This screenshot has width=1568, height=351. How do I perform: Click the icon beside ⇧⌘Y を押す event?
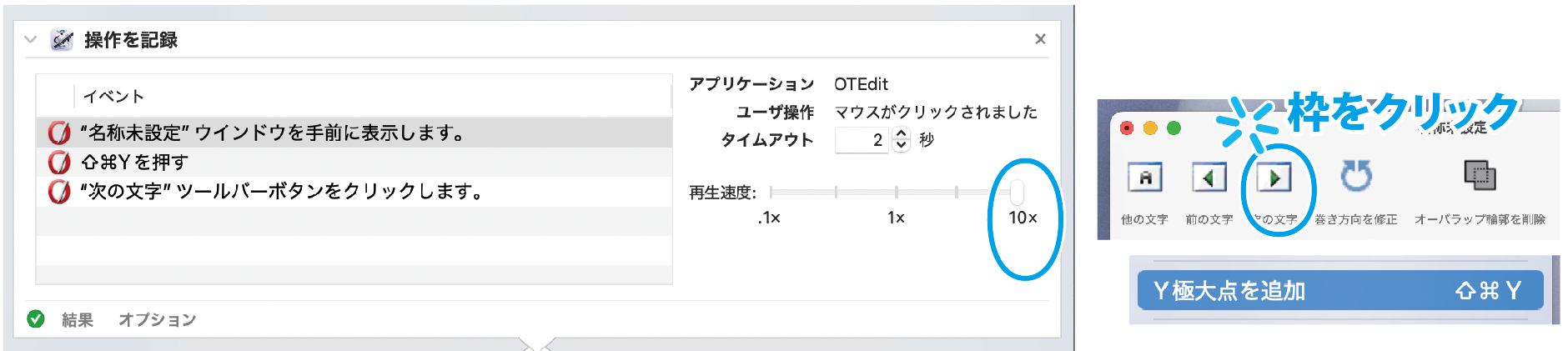(x=58, y=162)
